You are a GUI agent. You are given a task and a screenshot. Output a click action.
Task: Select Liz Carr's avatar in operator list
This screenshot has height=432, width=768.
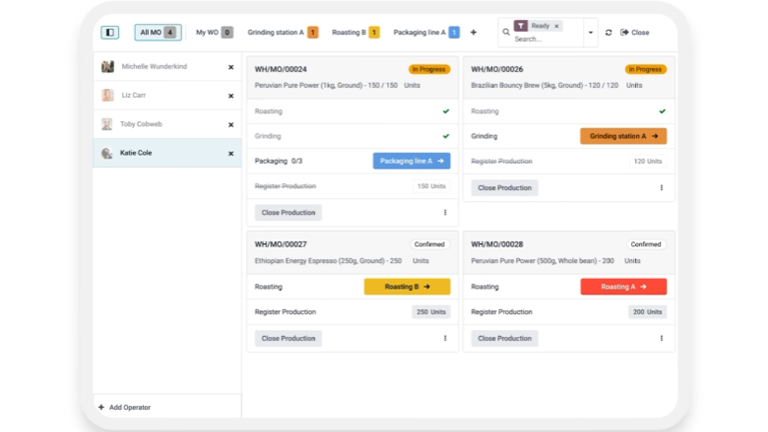point(107,96)
